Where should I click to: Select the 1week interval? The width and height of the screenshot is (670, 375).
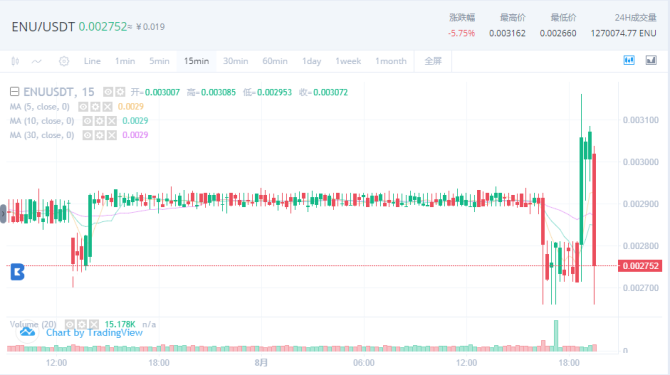point(348,61)
